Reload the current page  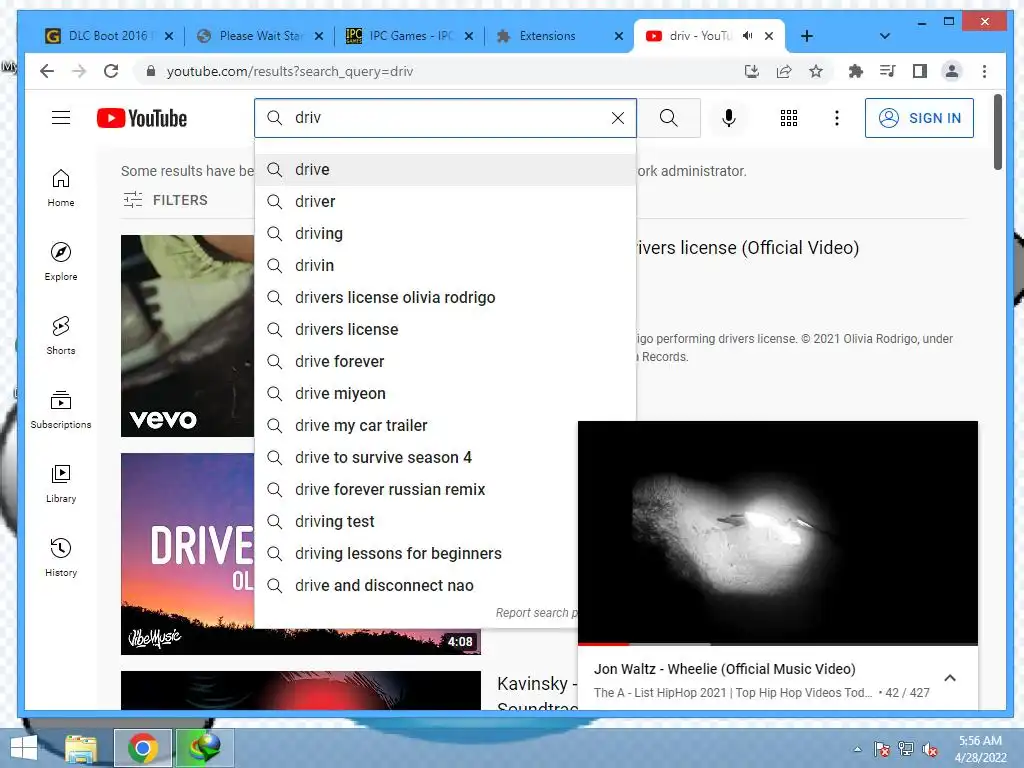[x=111, y=71]
